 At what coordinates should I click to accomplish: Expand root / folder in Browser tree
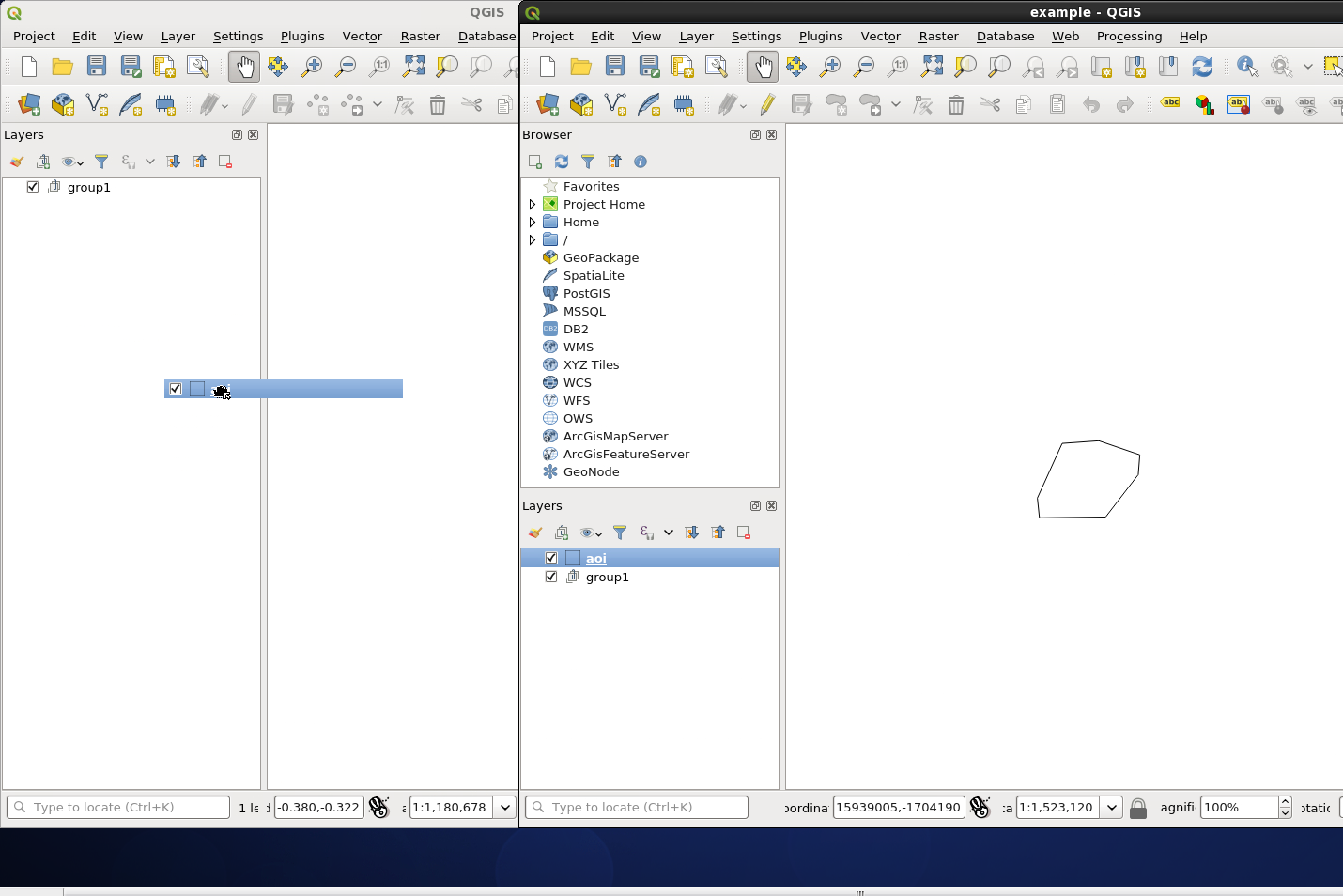click(x=533, y=239)
